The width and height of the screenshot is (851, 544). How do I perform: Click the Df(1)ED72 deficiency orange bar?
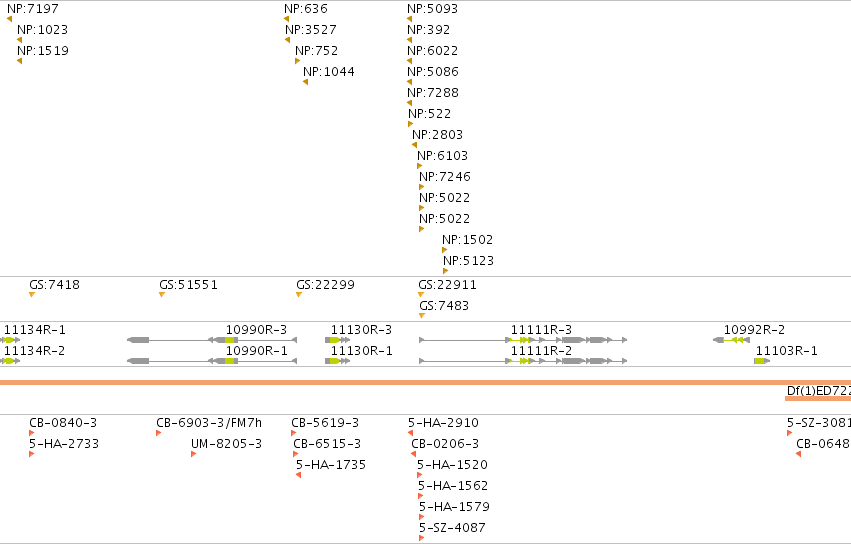[818, 399]
